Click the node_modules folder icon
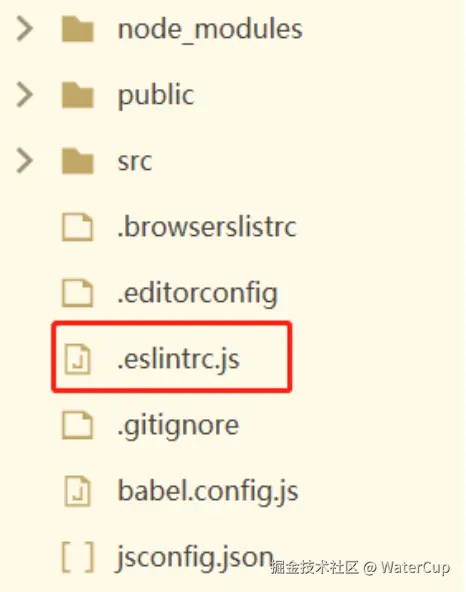The image size is (466, 592). click(x=77, y=29)
